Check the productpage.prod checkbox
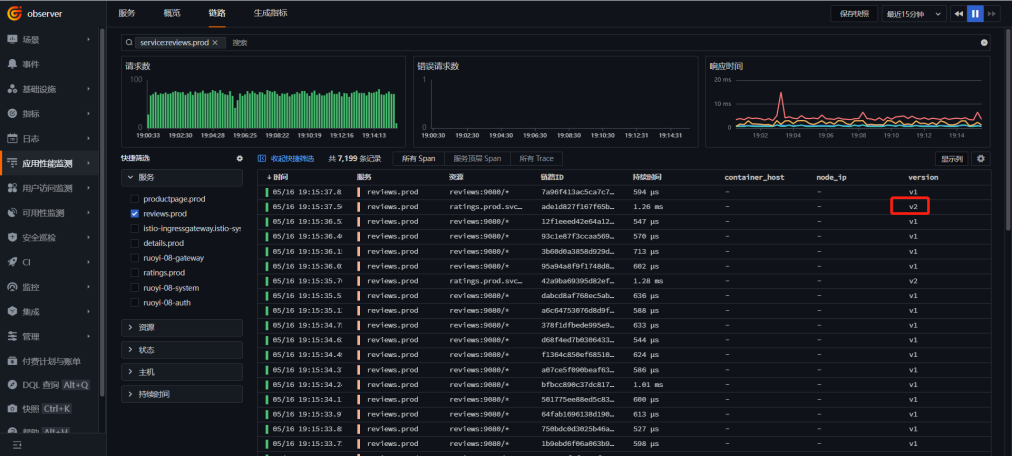This screenshot has width=1012, height=456. [134, 199]
